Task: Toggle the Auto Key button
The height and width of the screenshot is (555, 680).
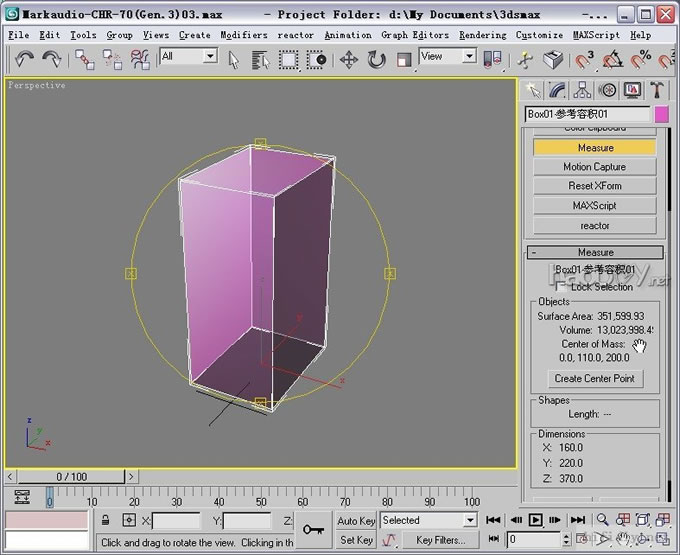Action: (x=356, y=520)
